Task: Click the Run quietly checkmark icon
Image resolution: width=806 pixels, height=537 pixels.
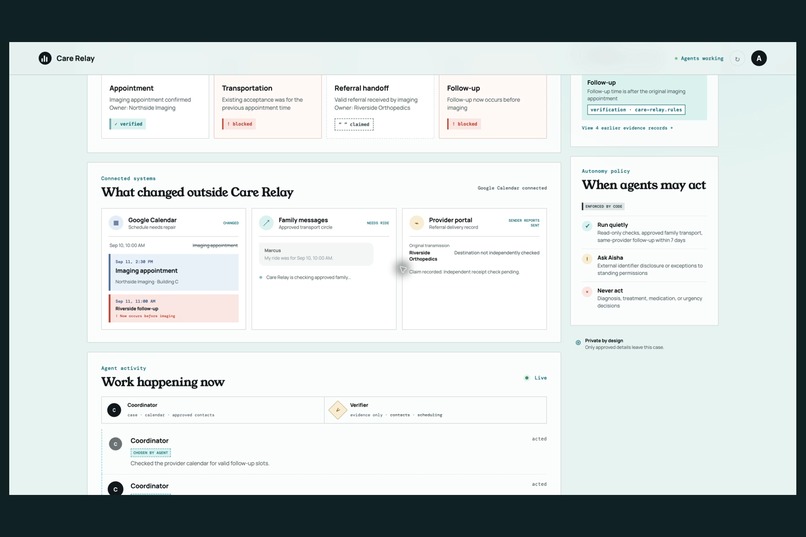Action: tap(587, 226)
